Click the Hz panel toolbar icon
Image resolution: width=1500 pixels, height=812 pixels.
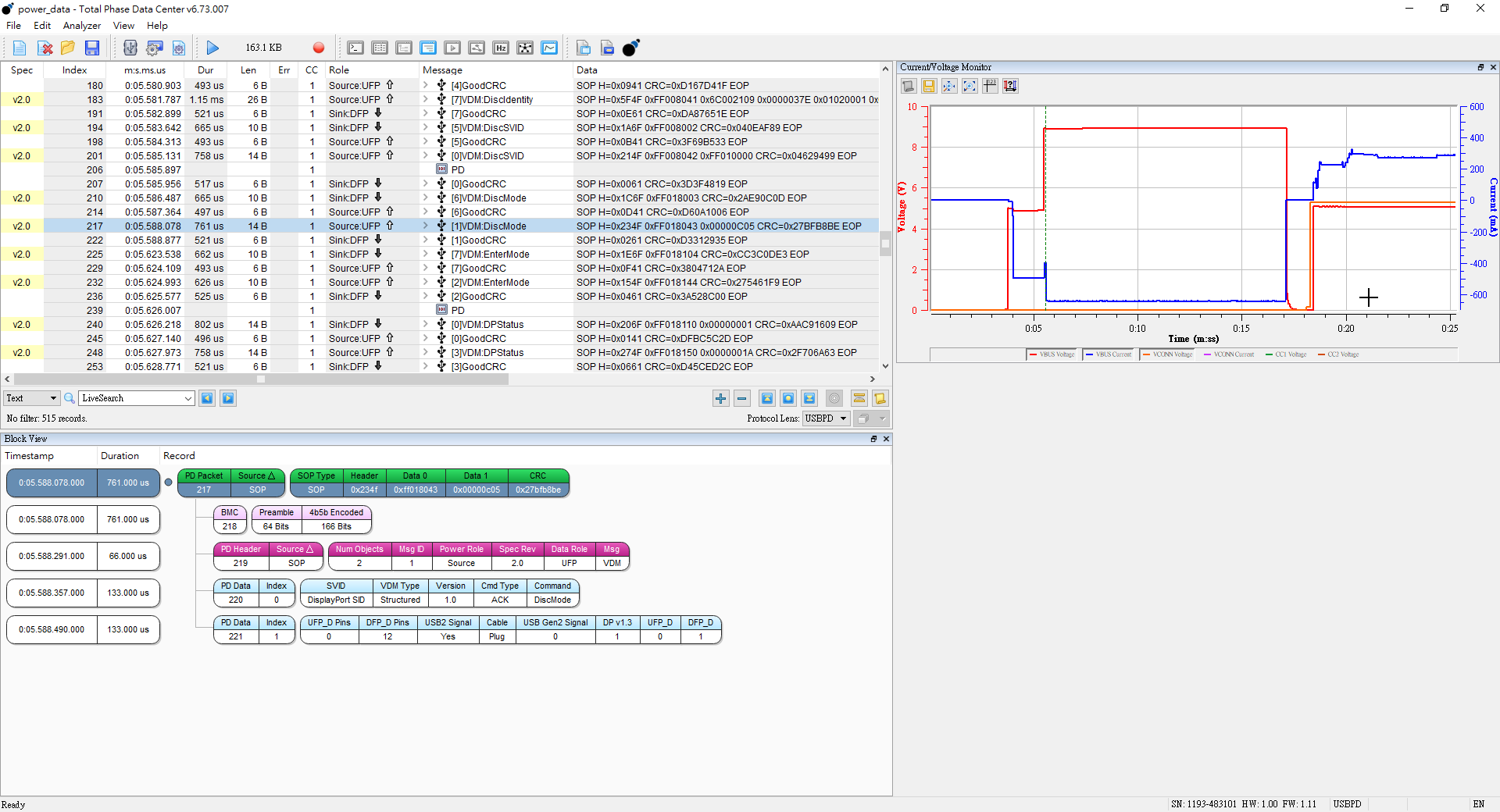pos(501,48)
